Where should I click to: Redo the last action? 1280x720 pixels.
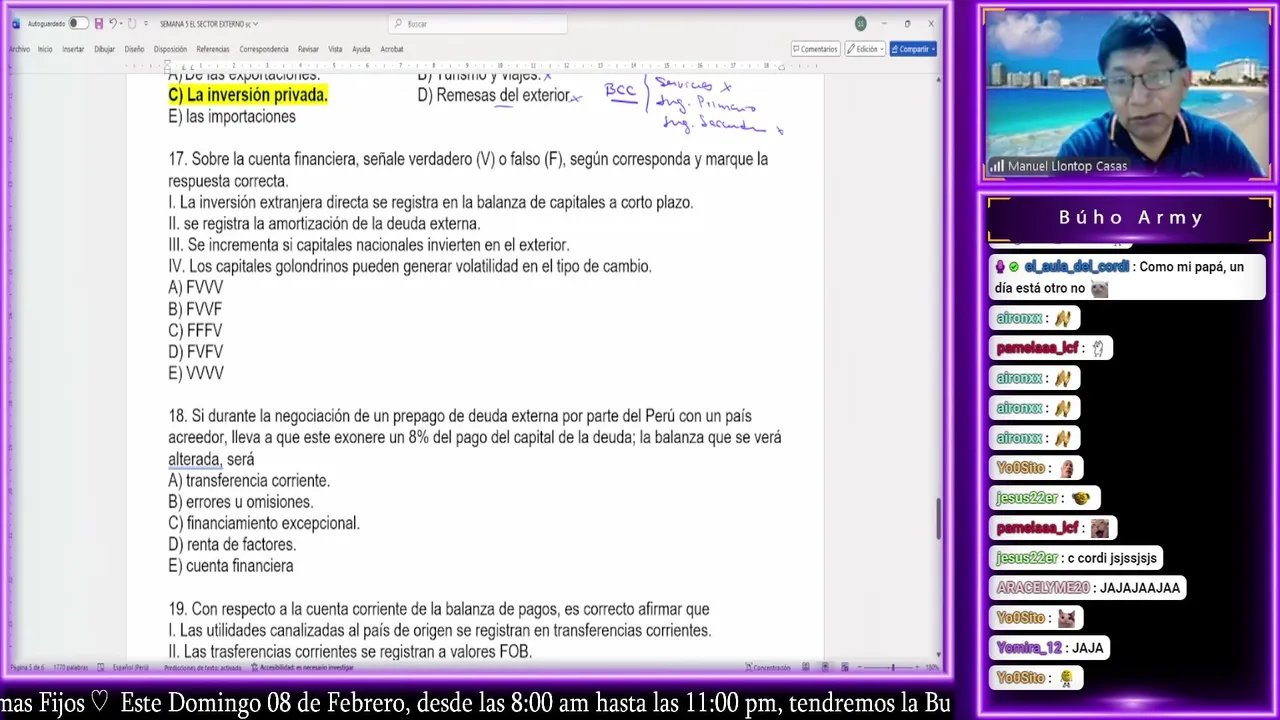[x=130, y=23]
